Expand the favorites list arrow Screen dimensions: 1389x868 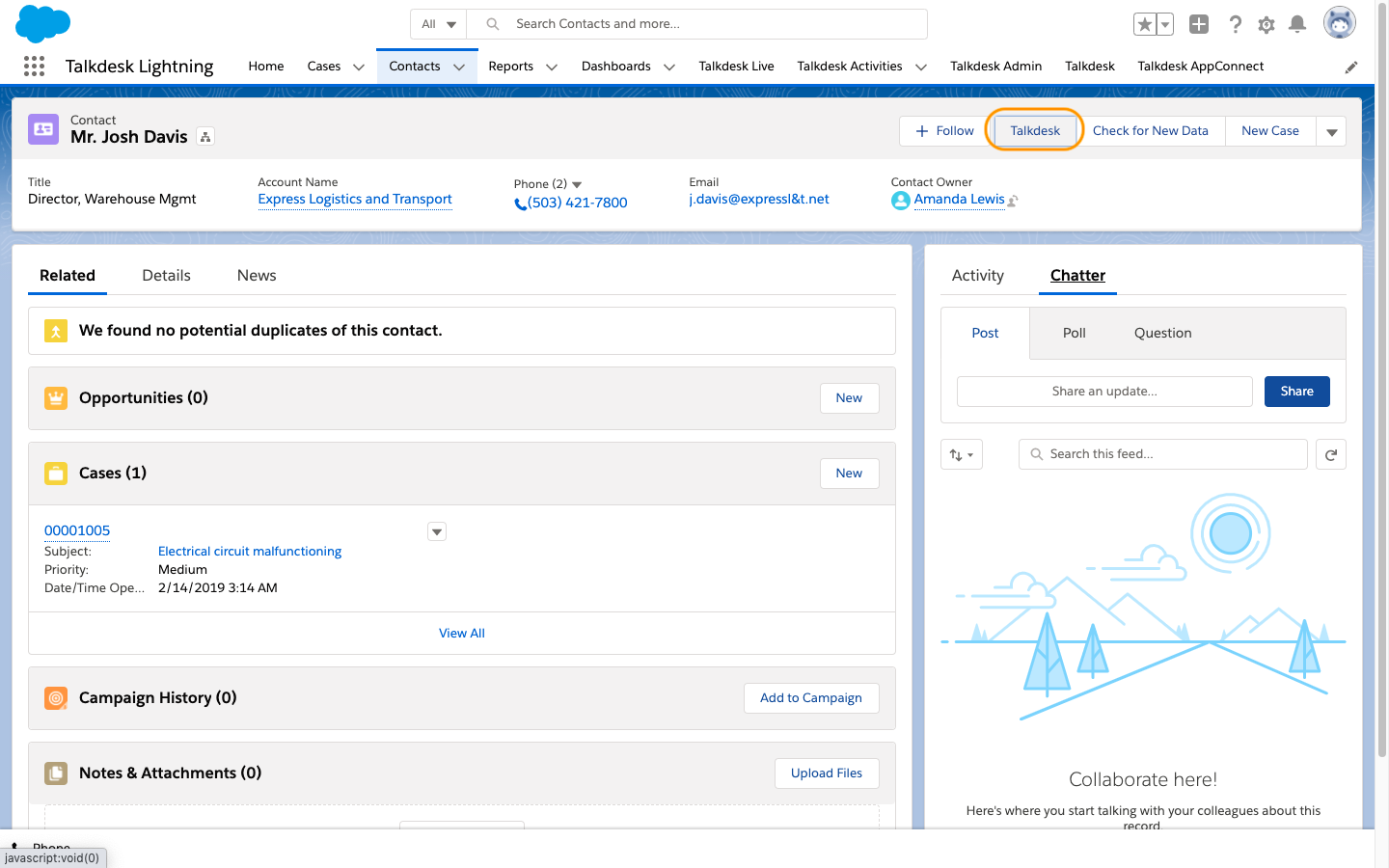point(1165,24)
